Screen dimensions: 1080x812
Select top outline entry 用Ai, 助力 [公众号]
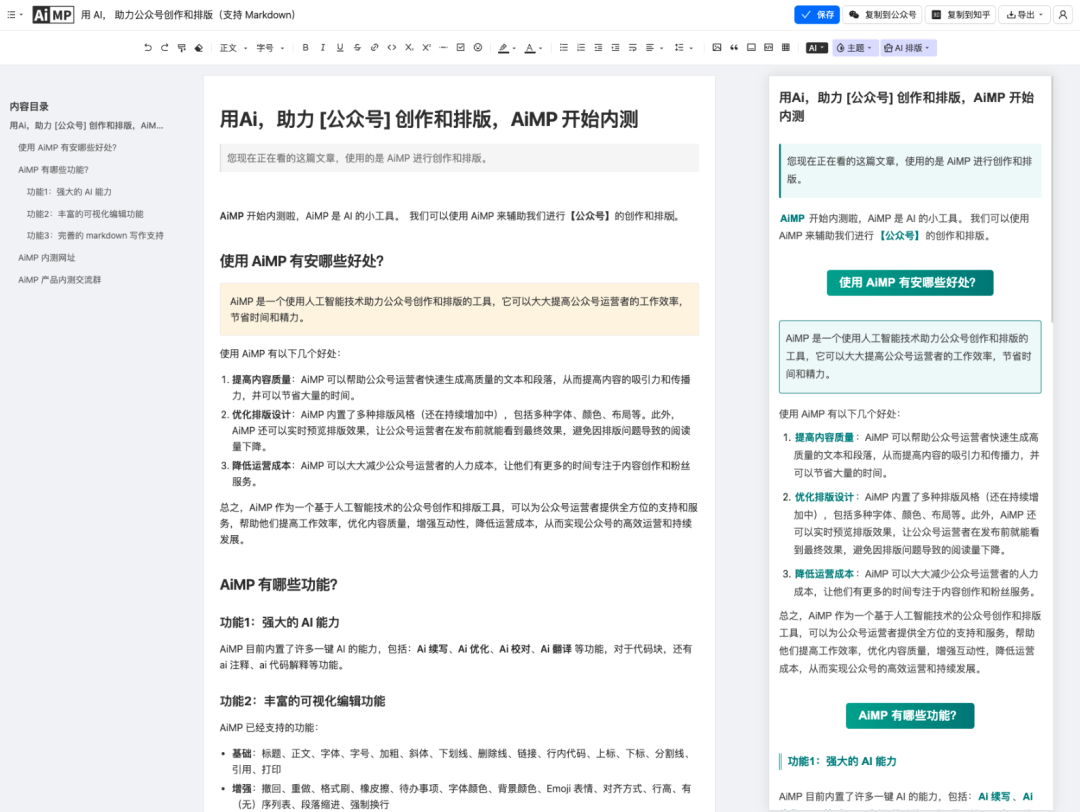coord(86,125)
